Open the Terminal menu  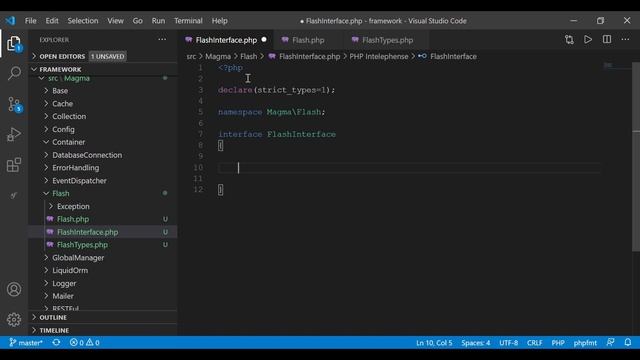(188, 21)
